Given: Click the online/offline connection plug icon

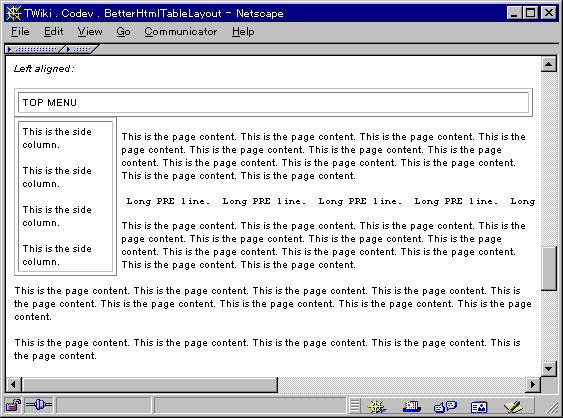Looking at the screenshot, I should click(39, 406).
